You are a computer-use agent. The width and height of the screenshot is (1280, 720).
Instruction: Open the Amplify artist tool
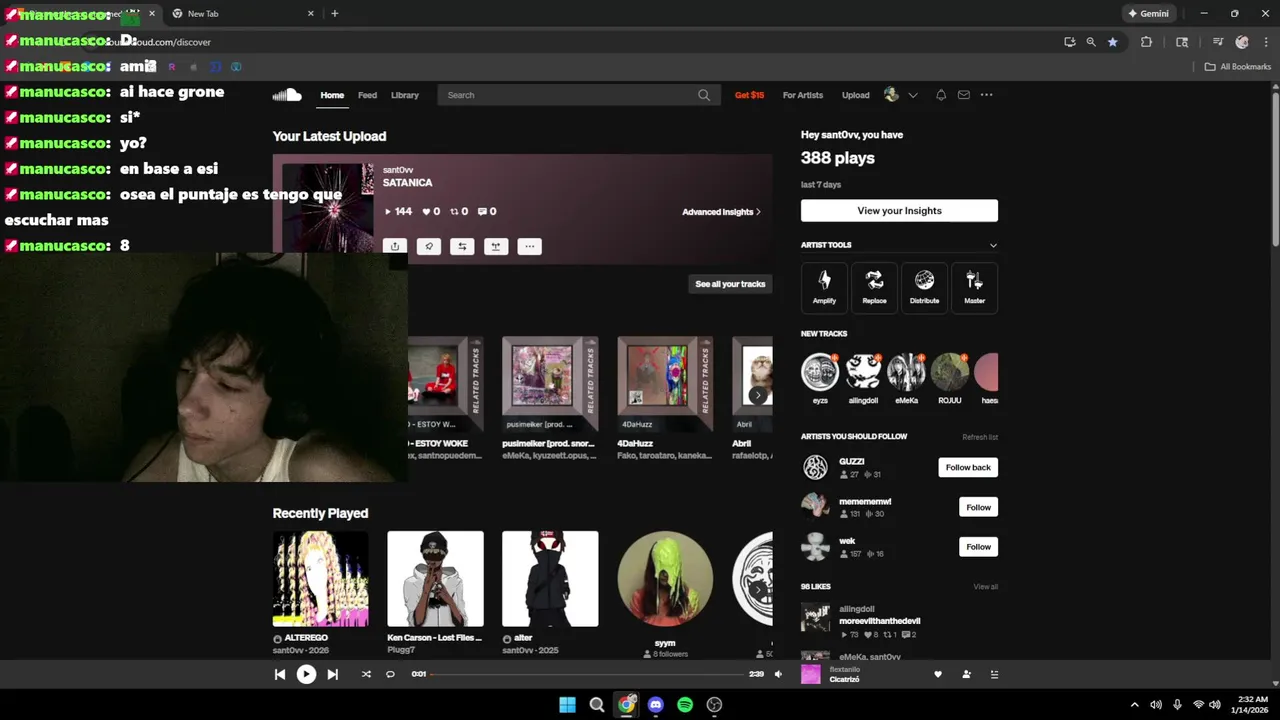824,287
